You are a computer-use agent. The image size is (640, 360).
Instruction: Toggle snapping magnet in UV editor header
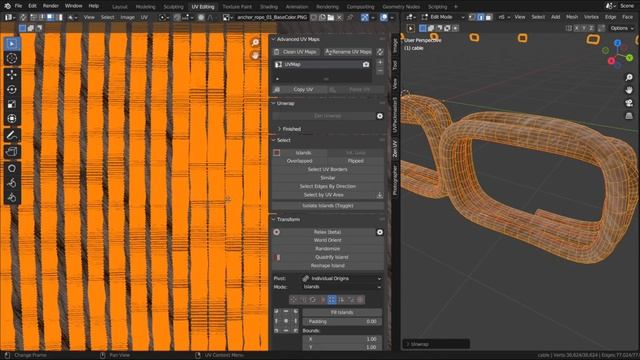point(177,18)
